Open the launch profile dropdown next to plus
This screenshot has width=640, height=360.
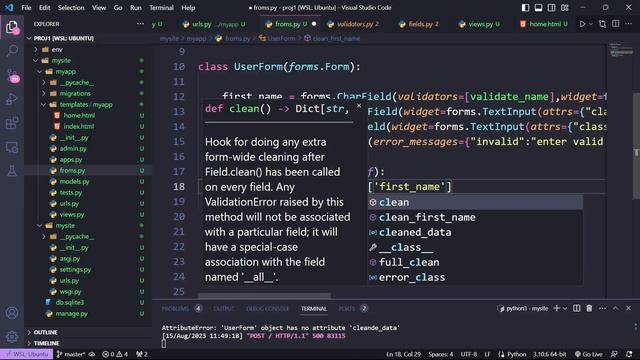(565, 309)
